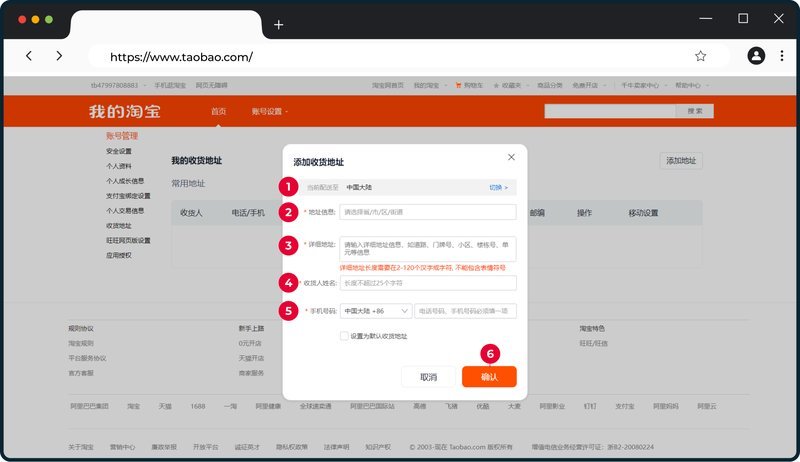Click the 支付宝 footer link
This screenshot has height=462, width=800.
pos(624,406)
